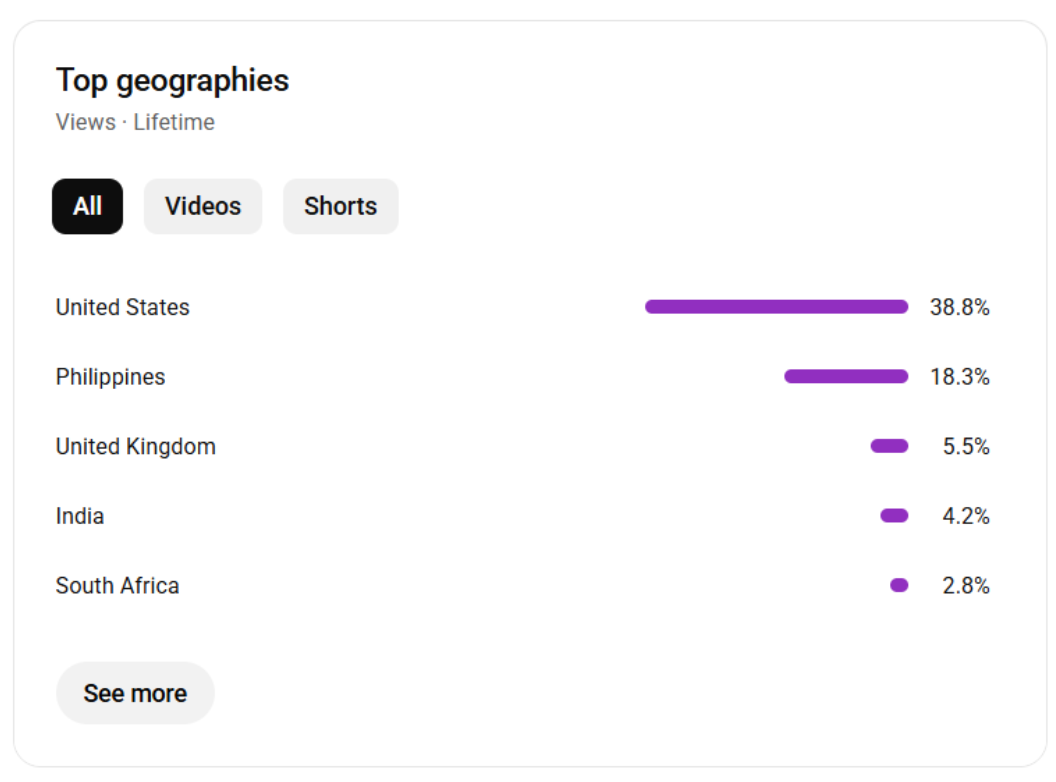This screenshot has width=1056, height=782.
Task: Click the 18.3% value for Philippines
Action: (x=959, y=377)
